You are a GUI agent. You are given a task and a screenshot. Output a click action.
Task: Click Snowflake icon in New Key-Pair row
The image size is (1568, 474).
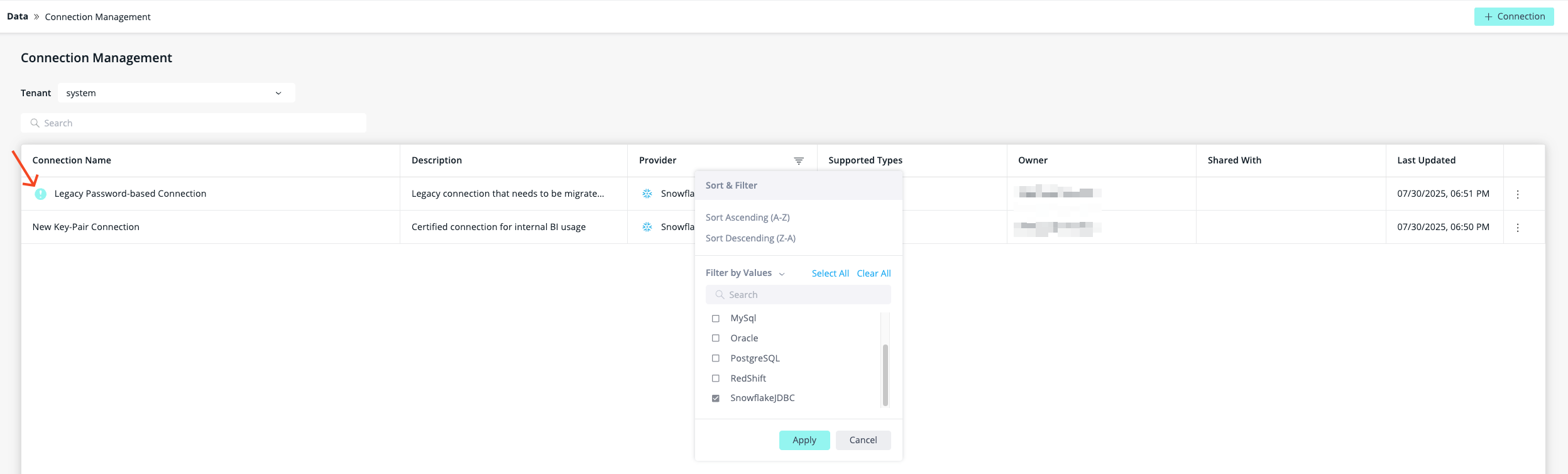[647, 227]
